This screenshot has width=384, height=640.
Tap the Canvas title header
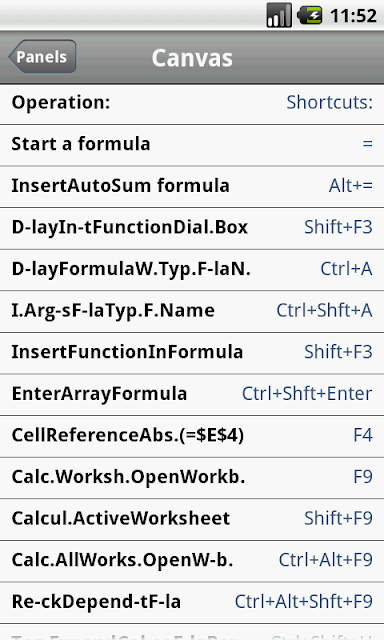click(x=192, y=58)
